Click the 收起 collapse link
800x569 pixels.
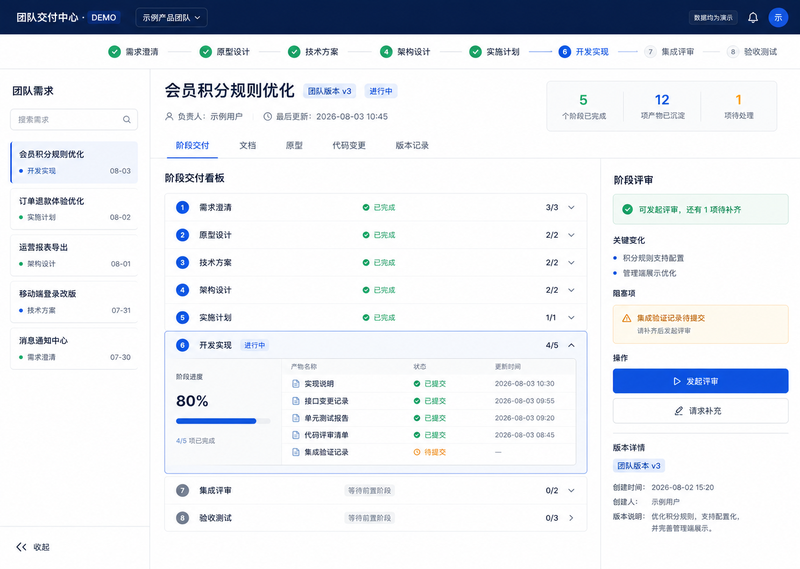click(41, 547)
